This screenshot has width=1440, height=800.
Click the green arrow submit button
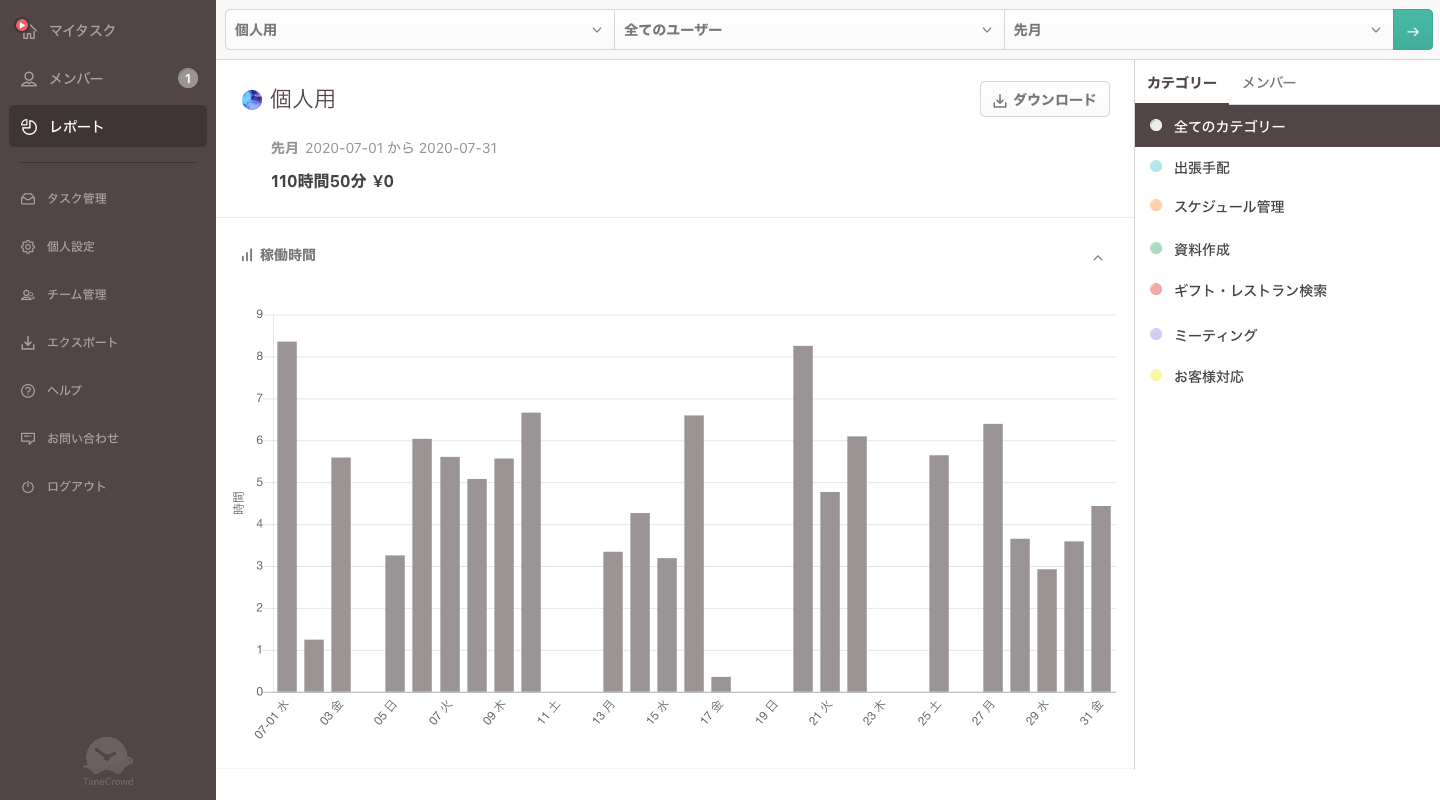point(1412,30)
